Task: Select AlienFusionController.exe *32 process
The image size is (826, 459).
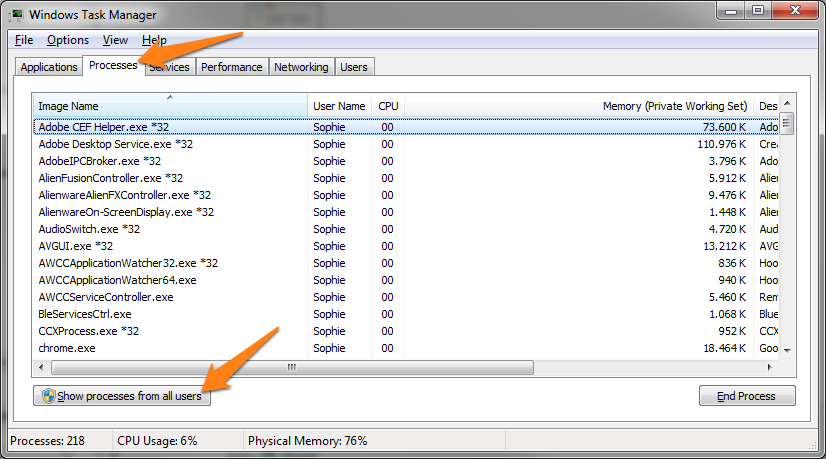Action: (407, 178)
